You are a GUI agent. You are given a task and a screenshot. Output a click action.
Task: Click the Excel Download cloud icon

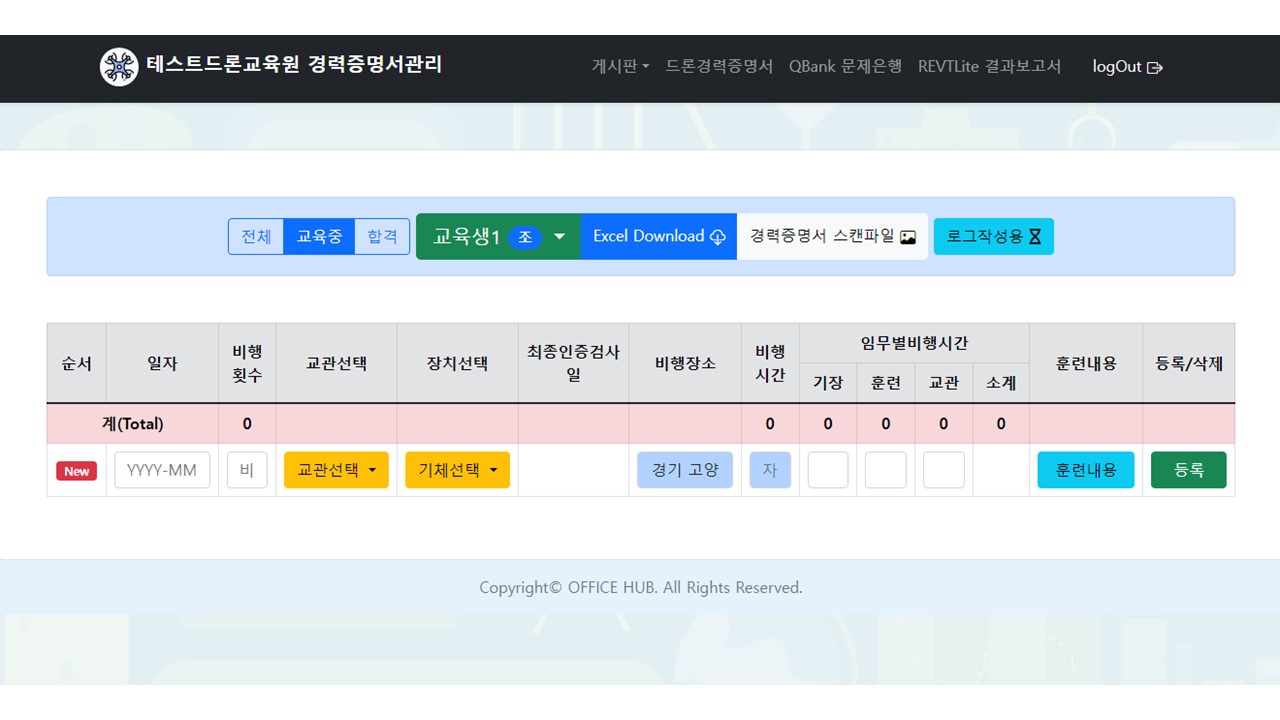click(718, 237)
